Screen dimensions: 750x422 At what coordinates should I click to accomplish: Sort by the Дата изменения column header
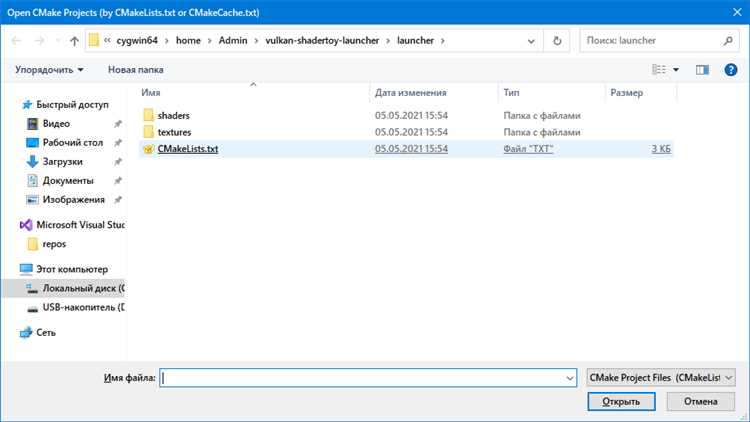tap(410, 93)
